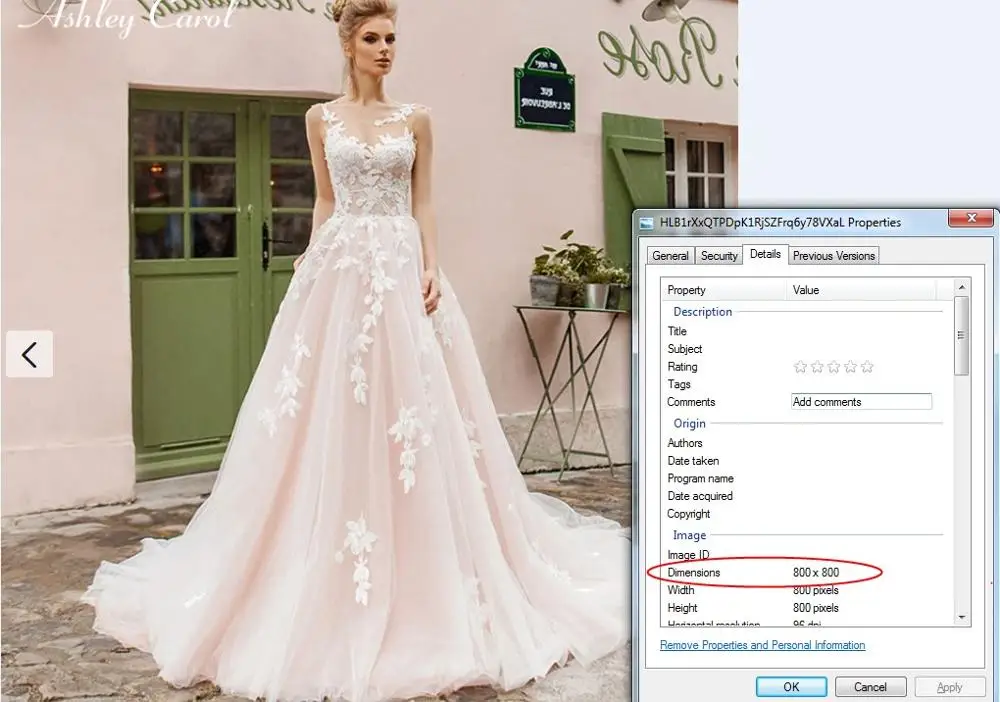Select the Details tab
This screenshot has height=702, width=1000.
(x=765, y=254)
